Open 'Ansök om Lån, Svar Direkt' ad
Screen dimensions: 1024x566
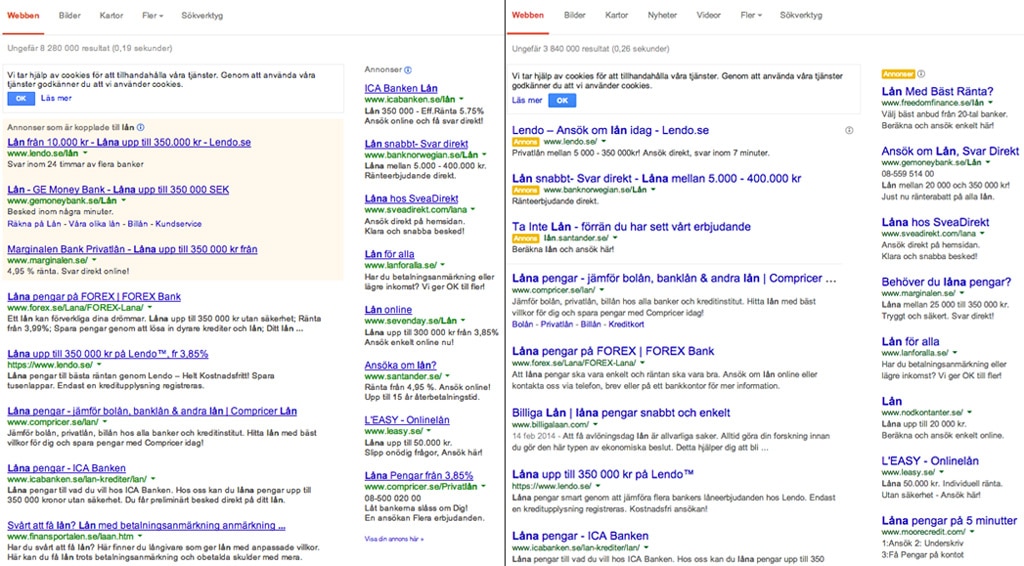(950, 151)
